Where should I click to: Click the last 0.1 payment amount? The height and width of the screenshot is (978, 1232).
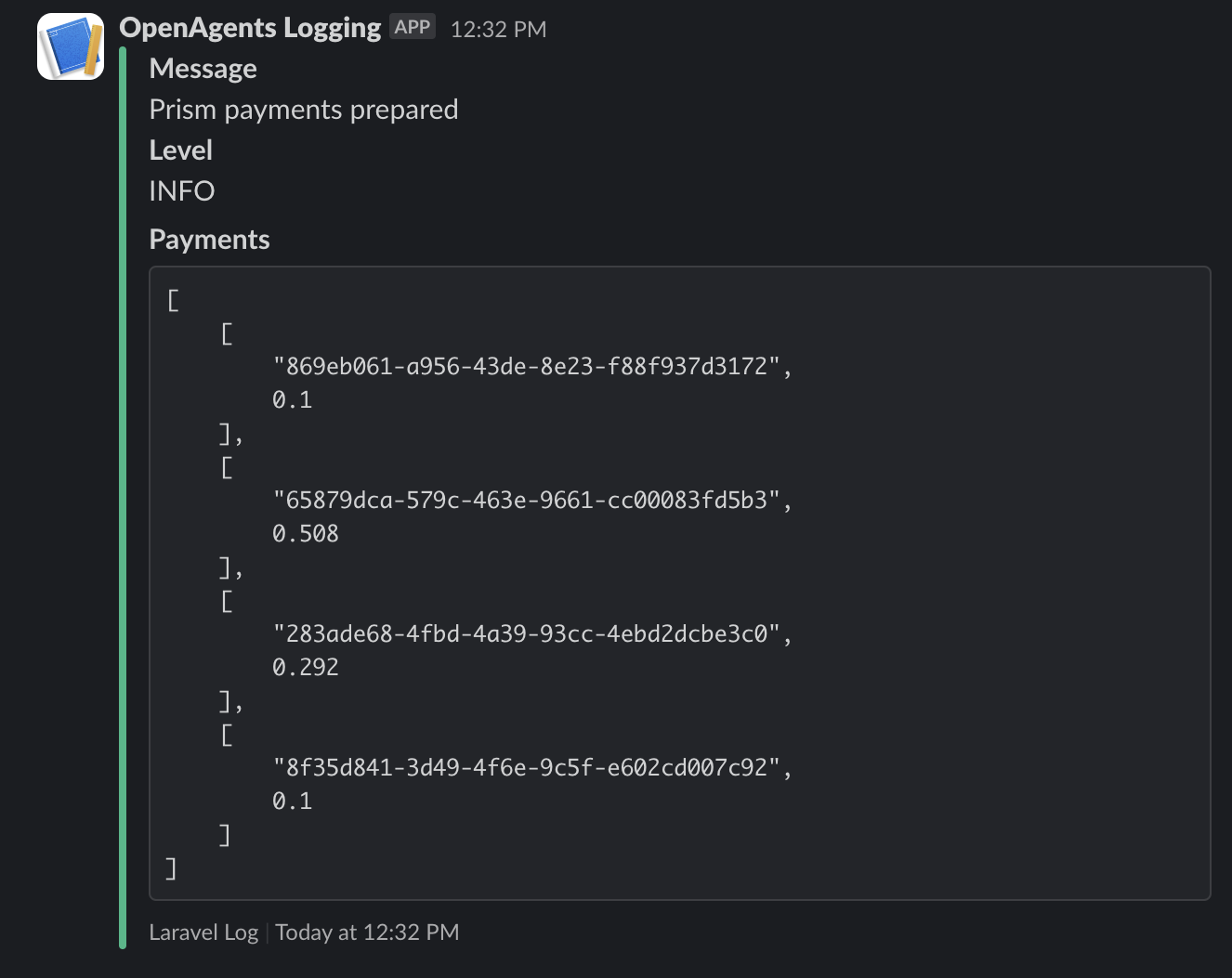click(293, 802)
